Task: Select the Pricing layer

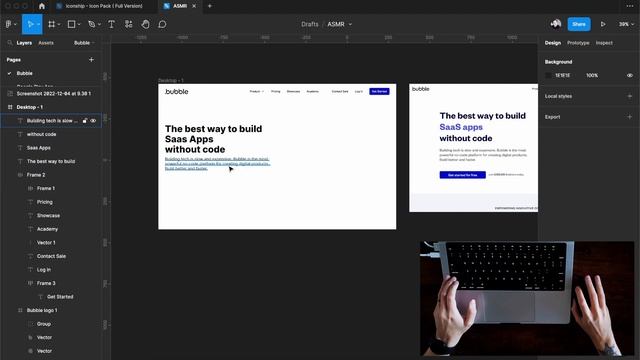Action: (44, 202)
